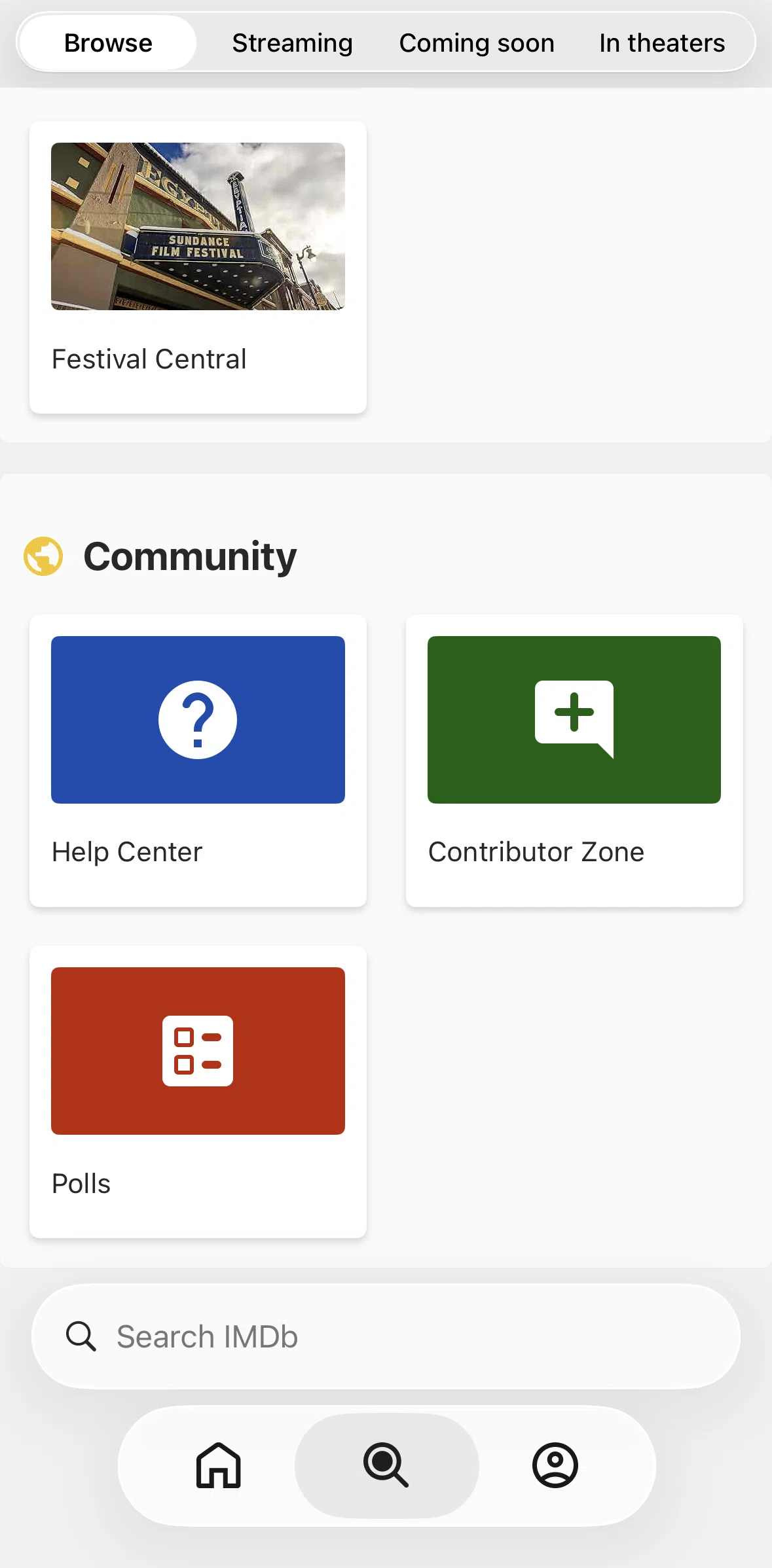Go to the In theaters tab
This screenshot has width=772, height=1568.
coord(662,43)
